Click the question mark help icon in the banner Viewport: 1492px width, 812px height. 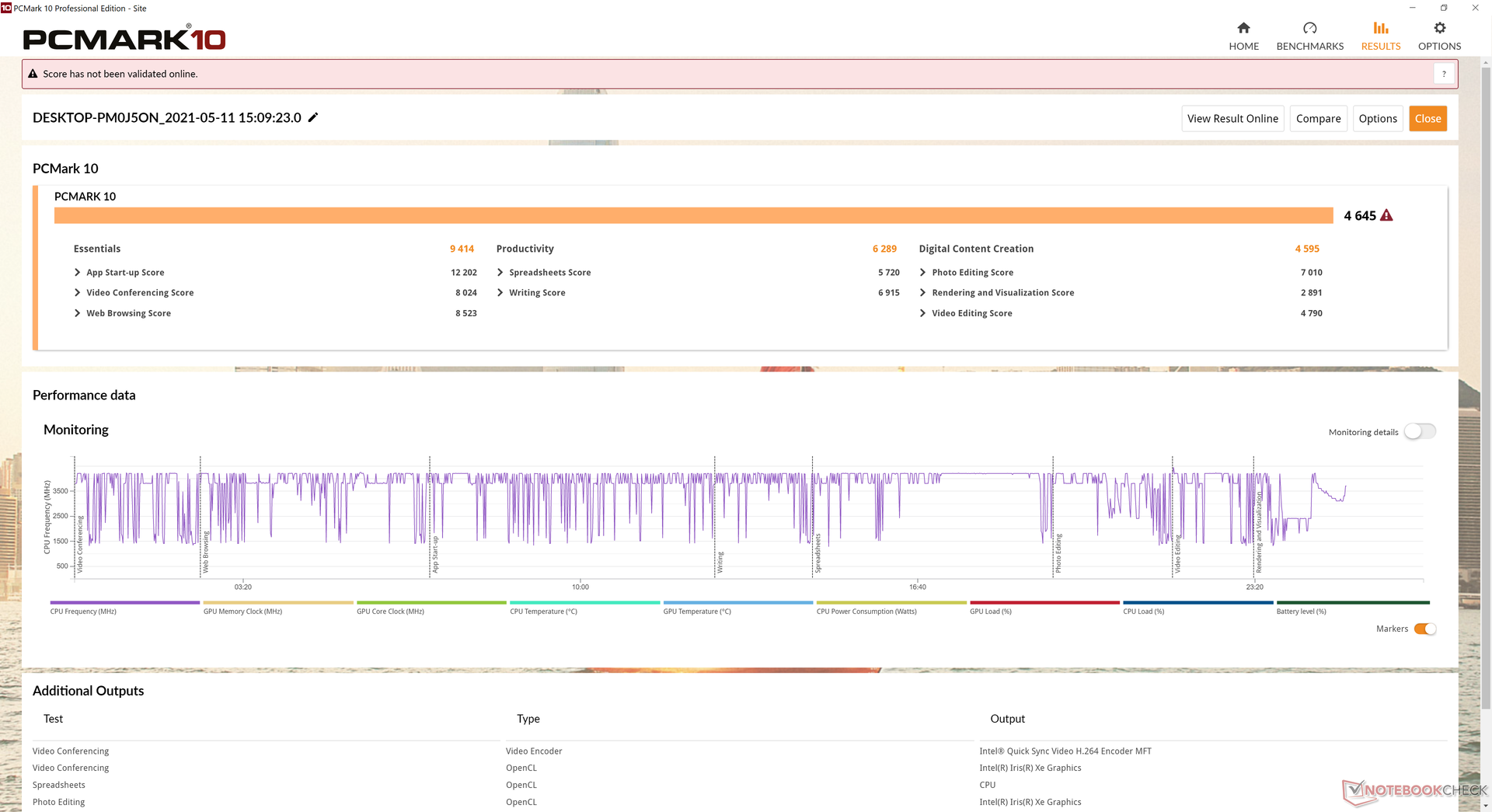coord(1444,74)
